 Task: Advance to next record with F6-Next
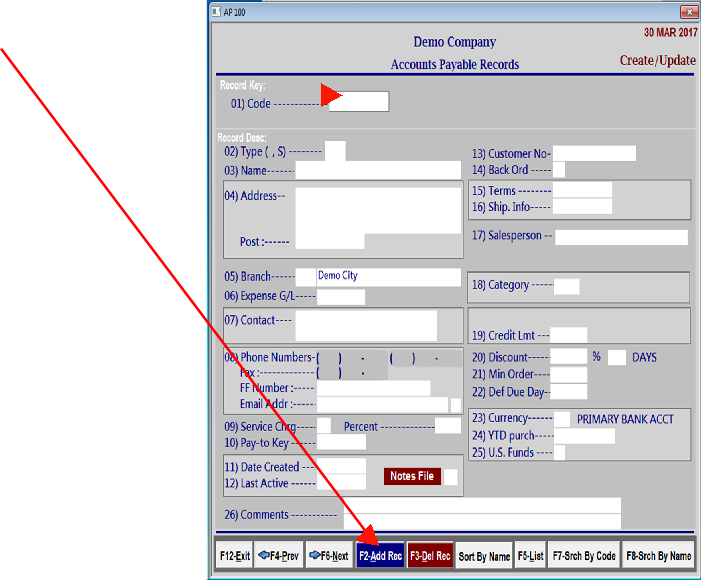pyautogui.click(x=329, y=556)
